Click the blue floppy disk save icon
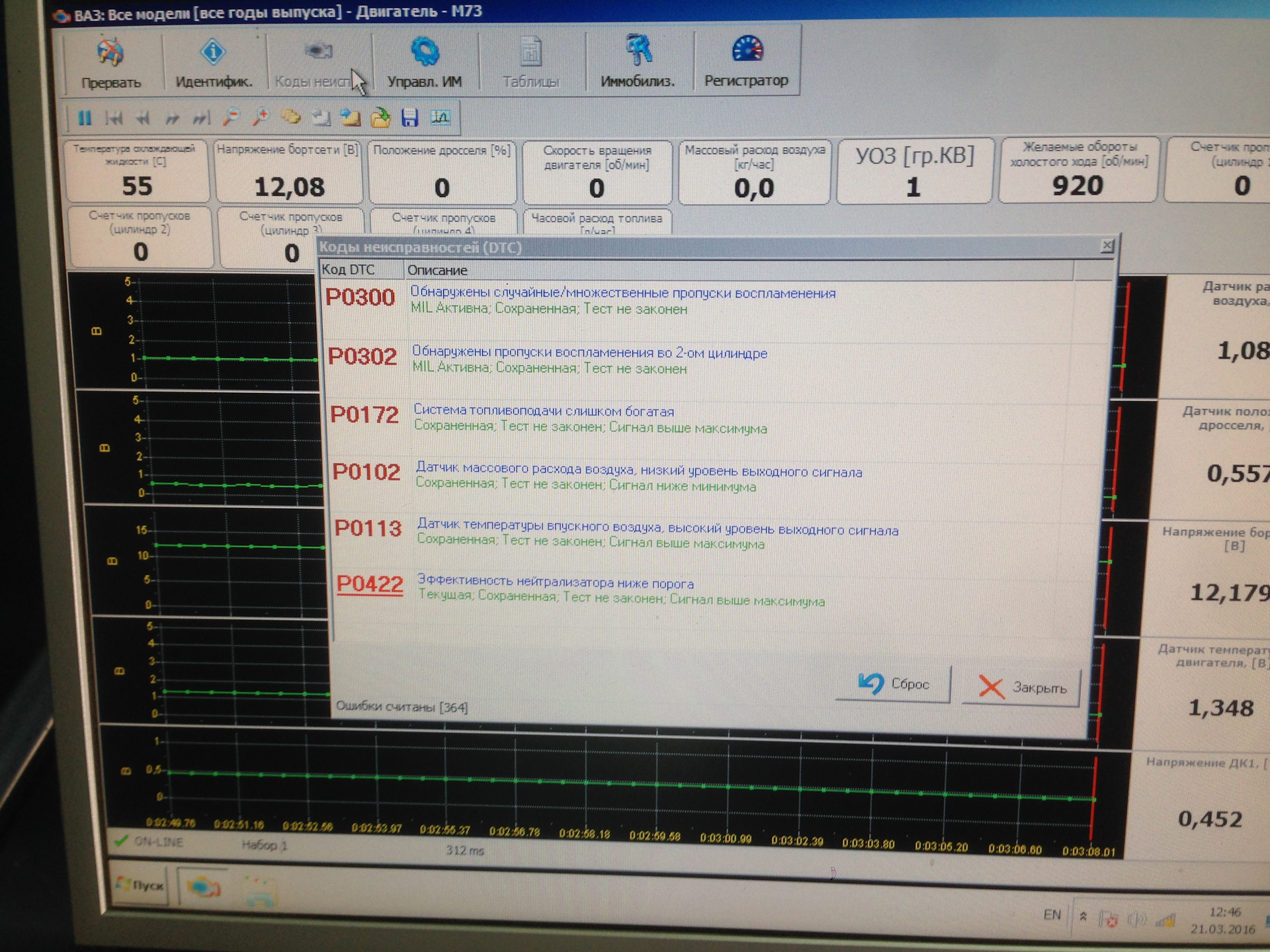Viewport: 1270px width, 952px height. click(x=410, y=118)
